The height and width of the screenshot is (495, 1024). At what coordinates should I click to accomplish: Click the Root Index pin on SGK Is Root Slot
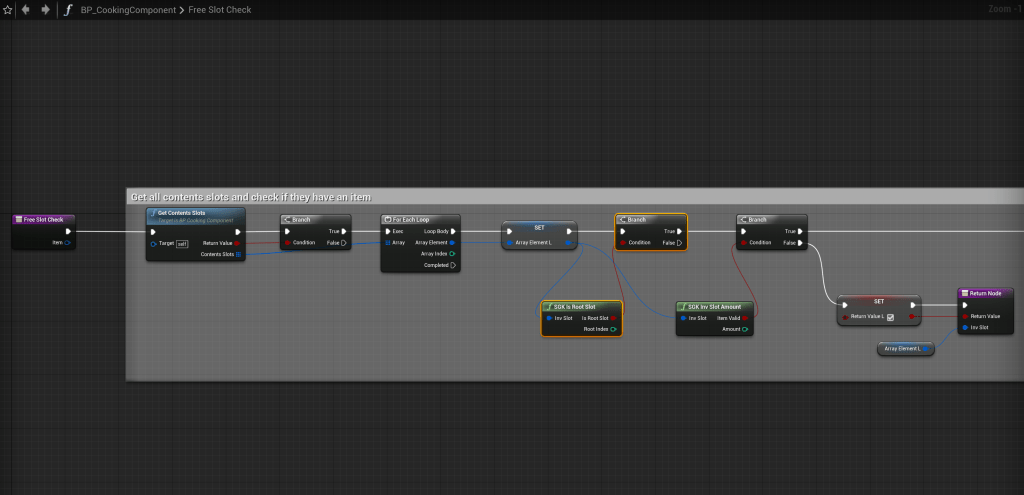(x=614, y=328)
